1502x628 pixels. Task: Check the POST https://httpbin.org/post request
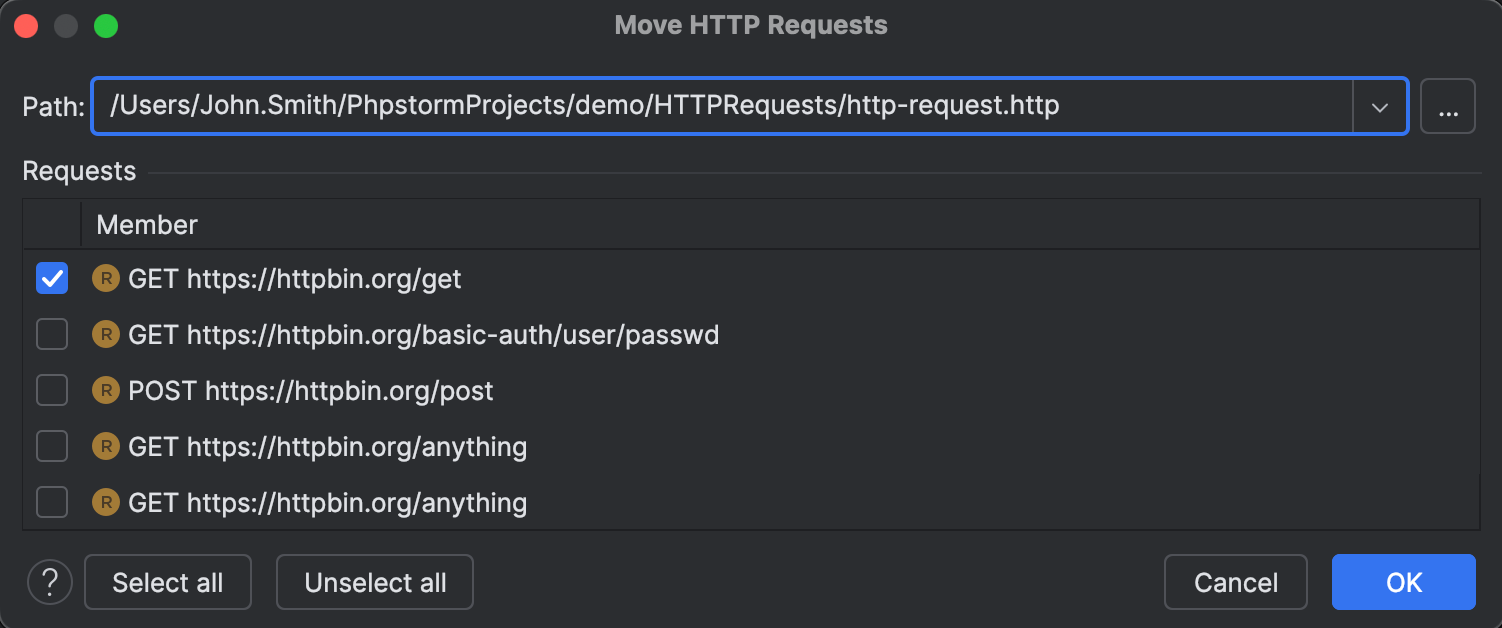tap(51, 391)
